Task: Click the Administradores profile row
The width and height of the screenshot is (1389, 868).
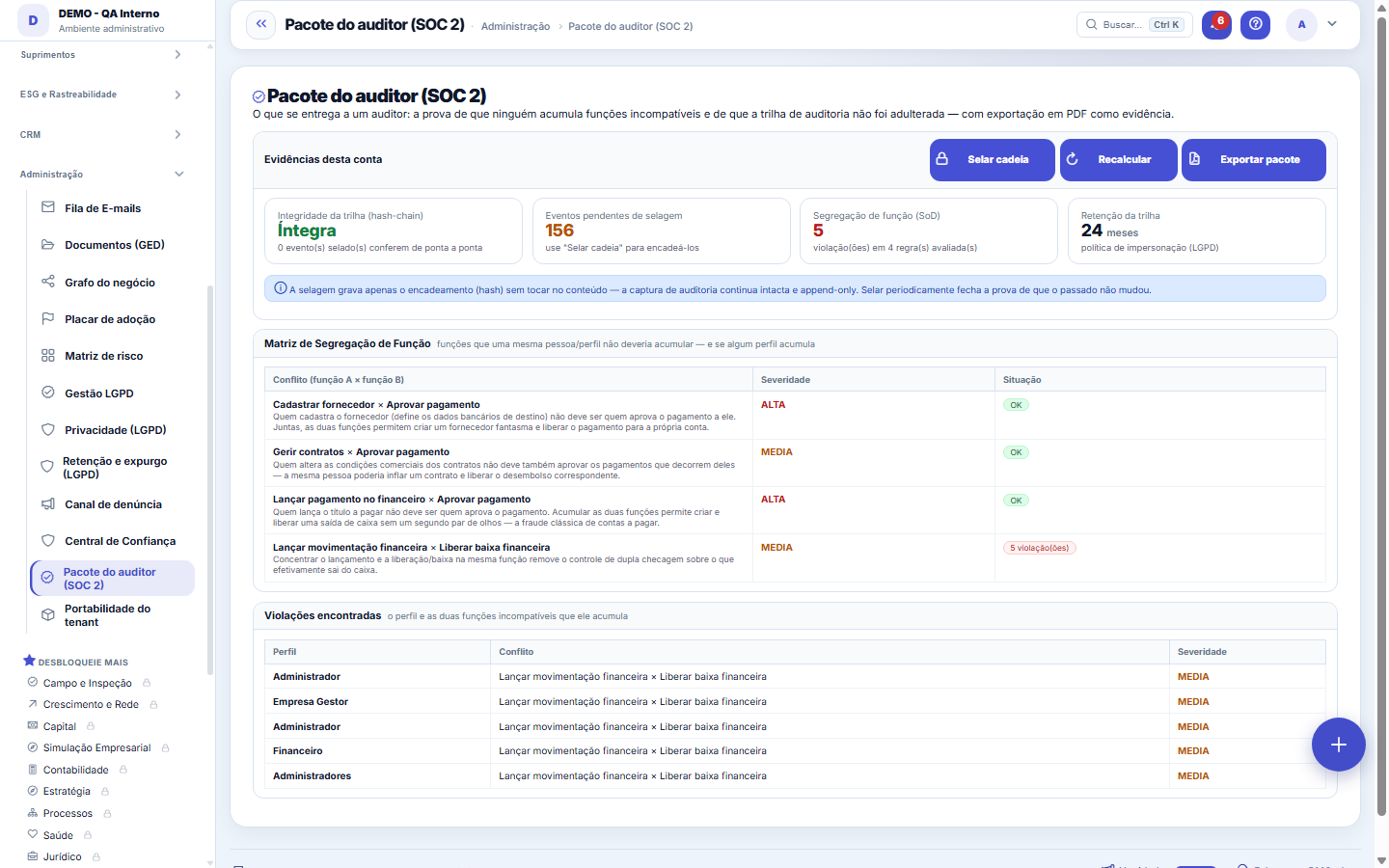Action: 795,776
